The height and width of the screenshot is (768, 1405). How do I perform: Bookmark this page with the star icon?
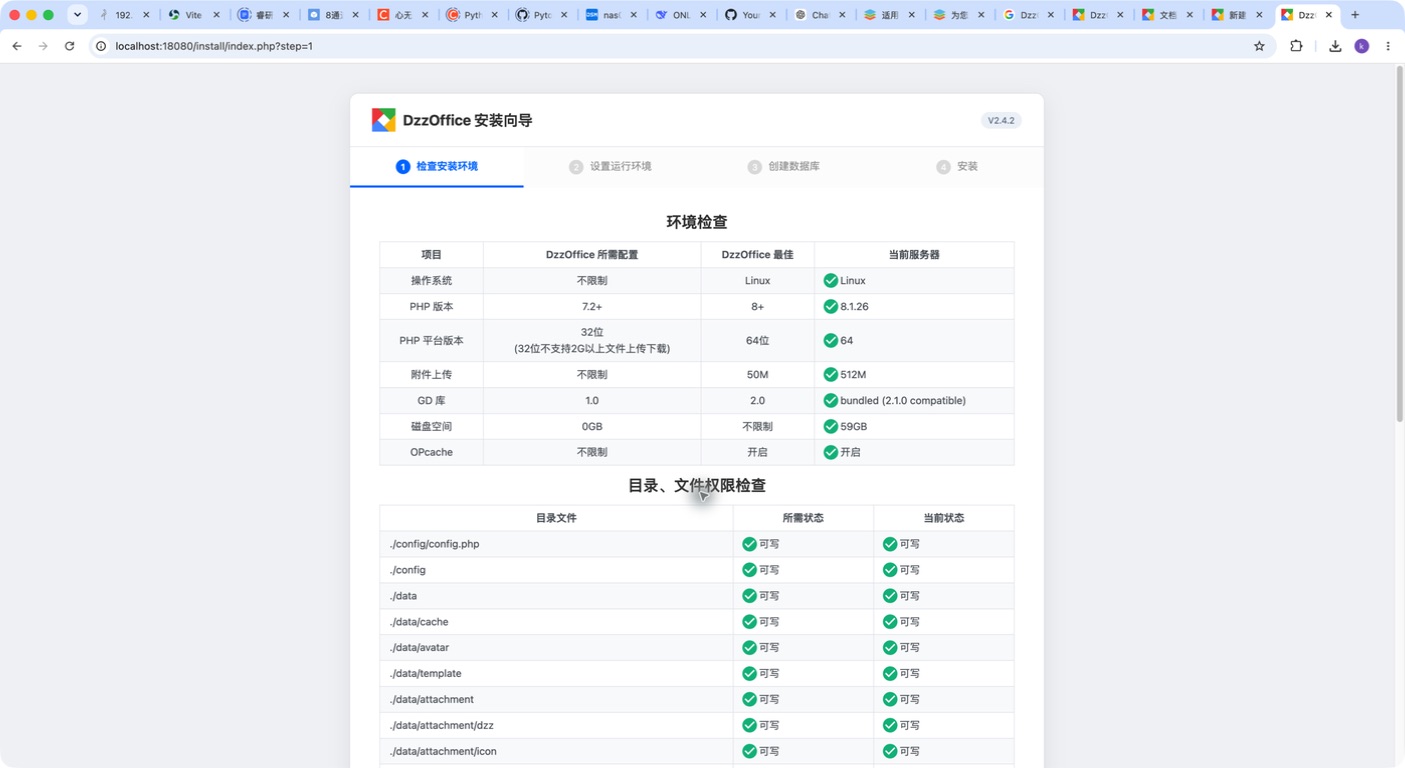[1259, 46]
